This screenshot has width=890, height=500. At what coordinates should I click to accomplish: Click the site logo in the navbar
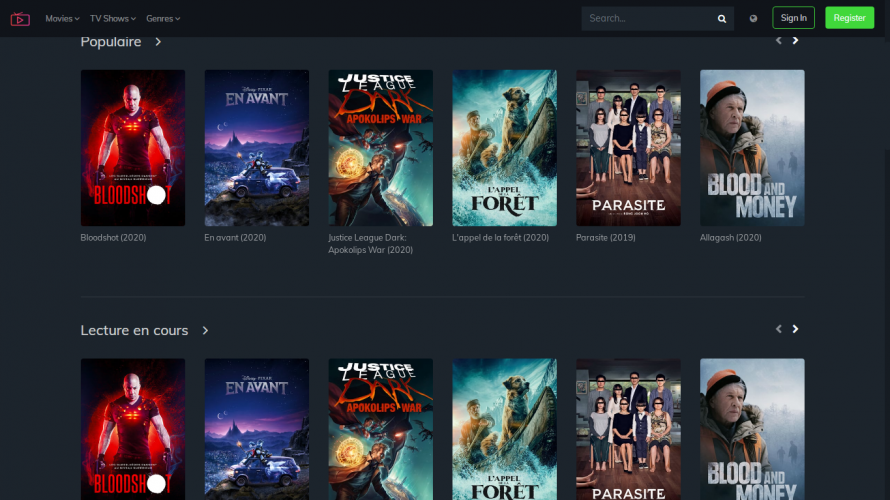pyautogui.click(x=20, y=19)
